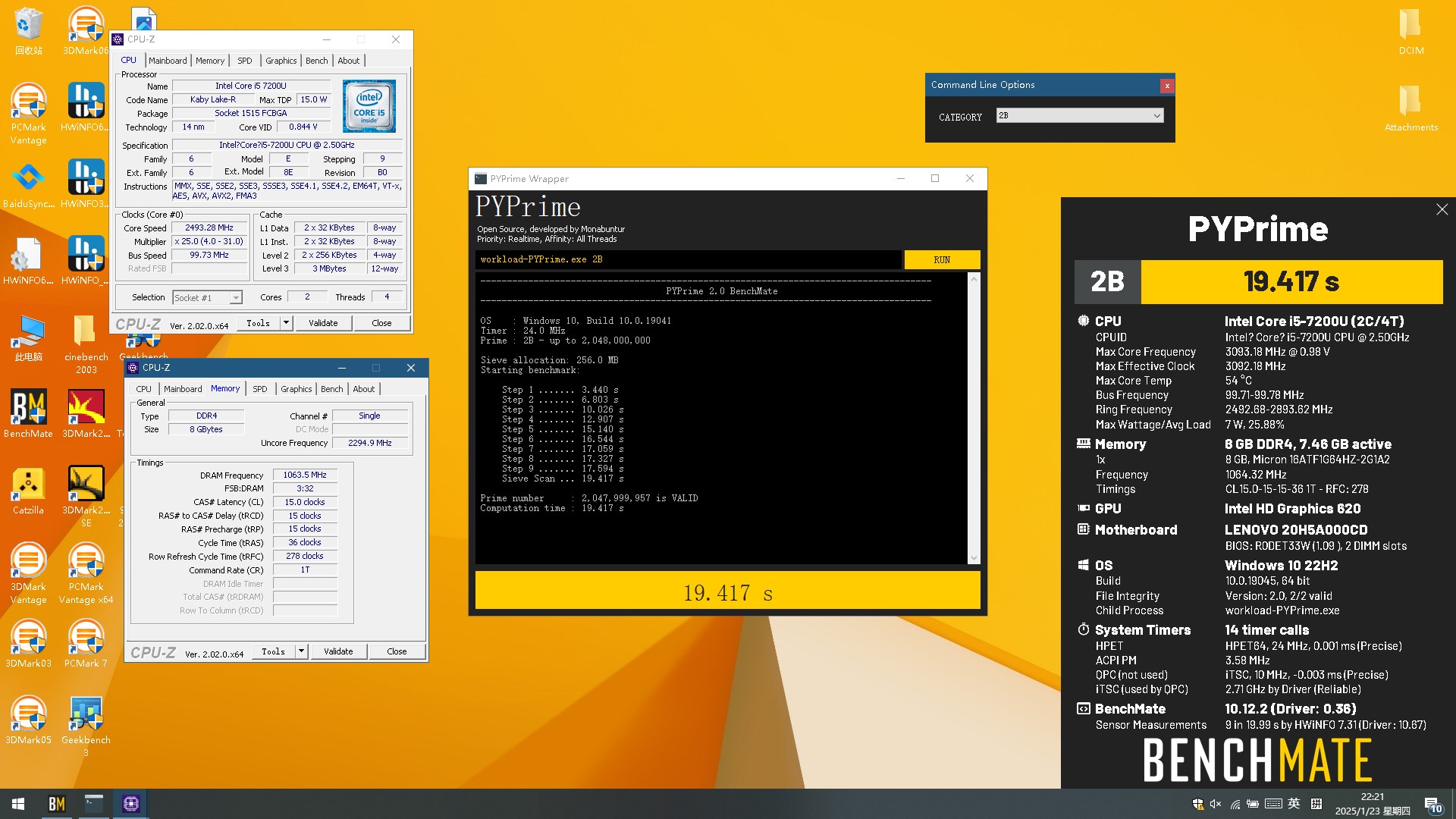This screenshot has height=819, width=1456.
Task: Select the 3DMark05 desktop shortcut
Action: pyautogui.click(x=28, y=720)
